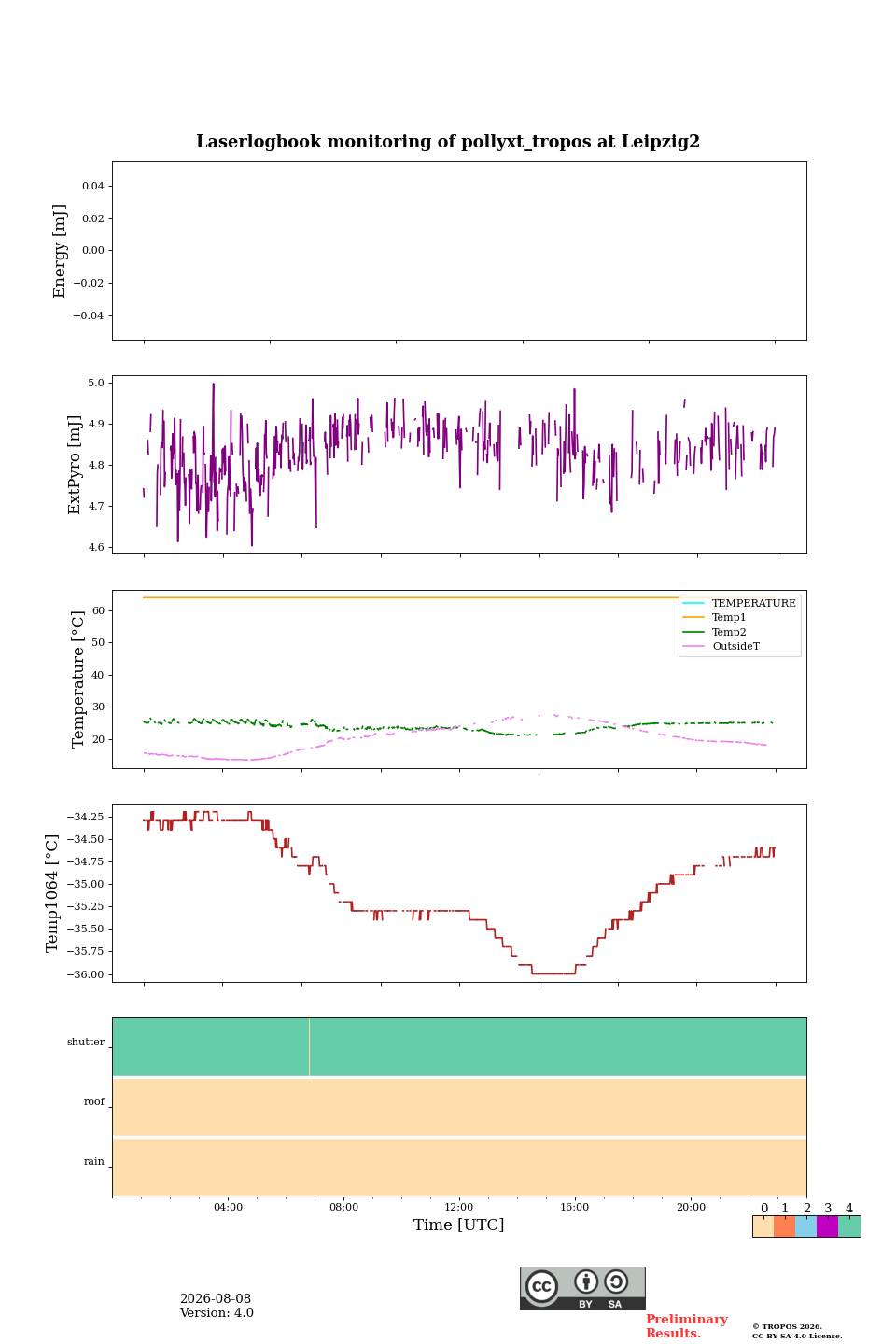Click the roof row label
896x1344 pixels.
click(x=94, y=1102)
